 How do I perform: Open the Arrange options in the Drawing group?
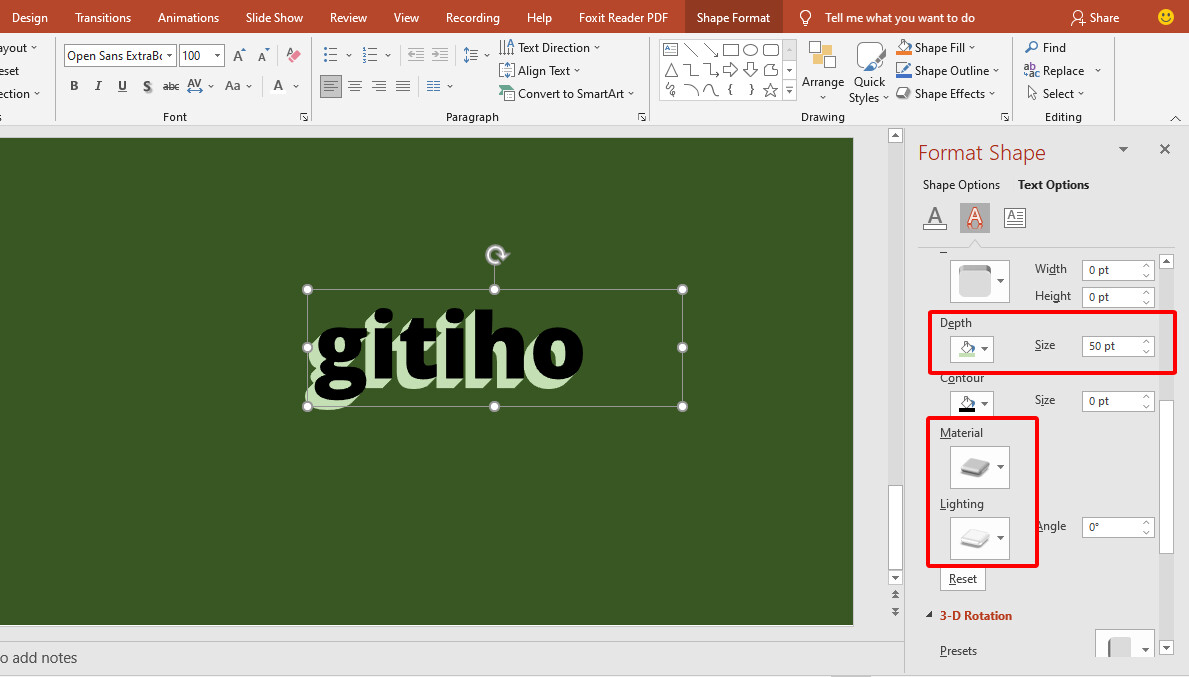[x=822, y=72]
